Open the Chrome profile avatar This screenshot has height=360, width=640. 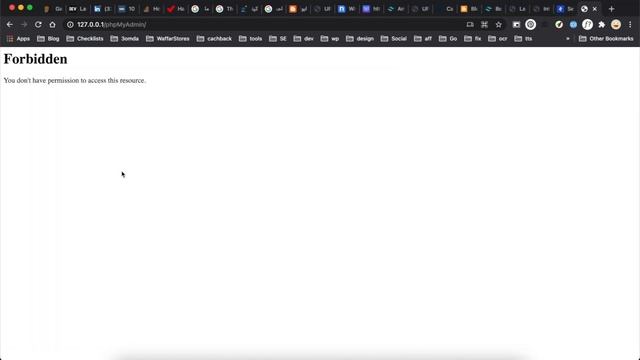[x=616, y=24]
